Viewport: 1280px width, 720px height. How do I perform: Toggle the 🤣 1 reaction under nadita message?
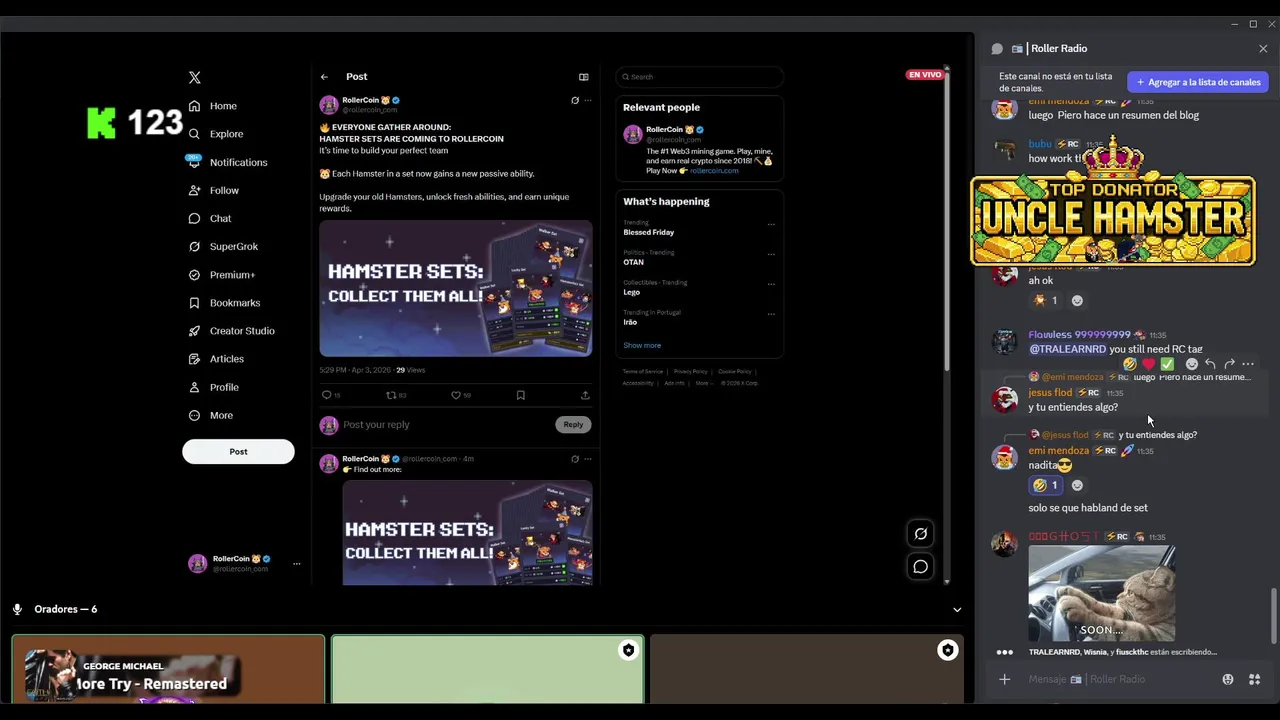1046,486
